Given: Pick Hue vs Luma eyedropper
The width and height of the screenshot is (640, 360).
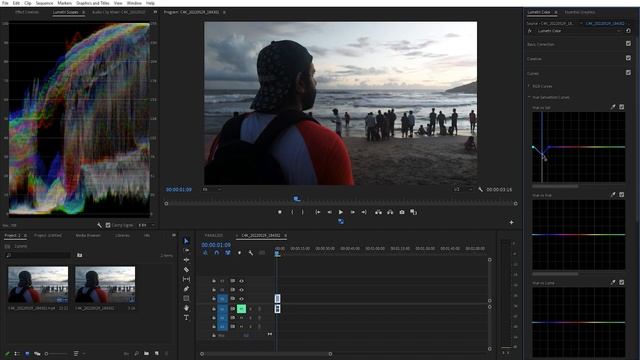Looking at the screenshot, I should 613,282.
